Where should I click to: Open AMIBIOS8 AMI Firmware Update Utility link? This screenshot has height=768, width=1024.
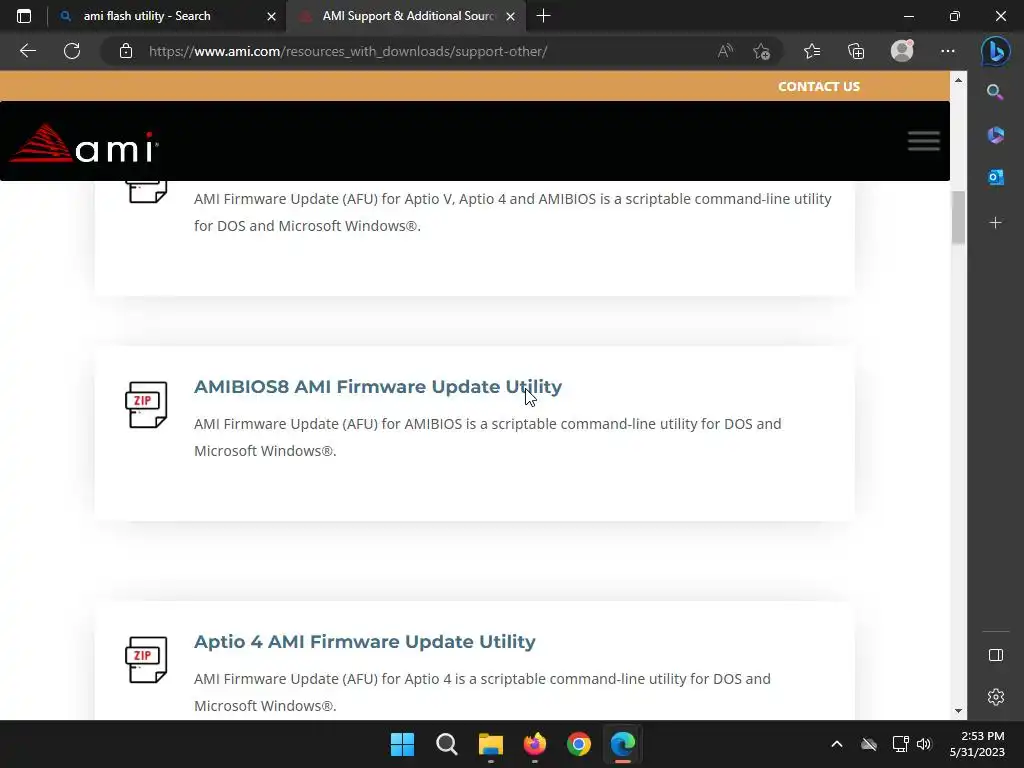377,387
